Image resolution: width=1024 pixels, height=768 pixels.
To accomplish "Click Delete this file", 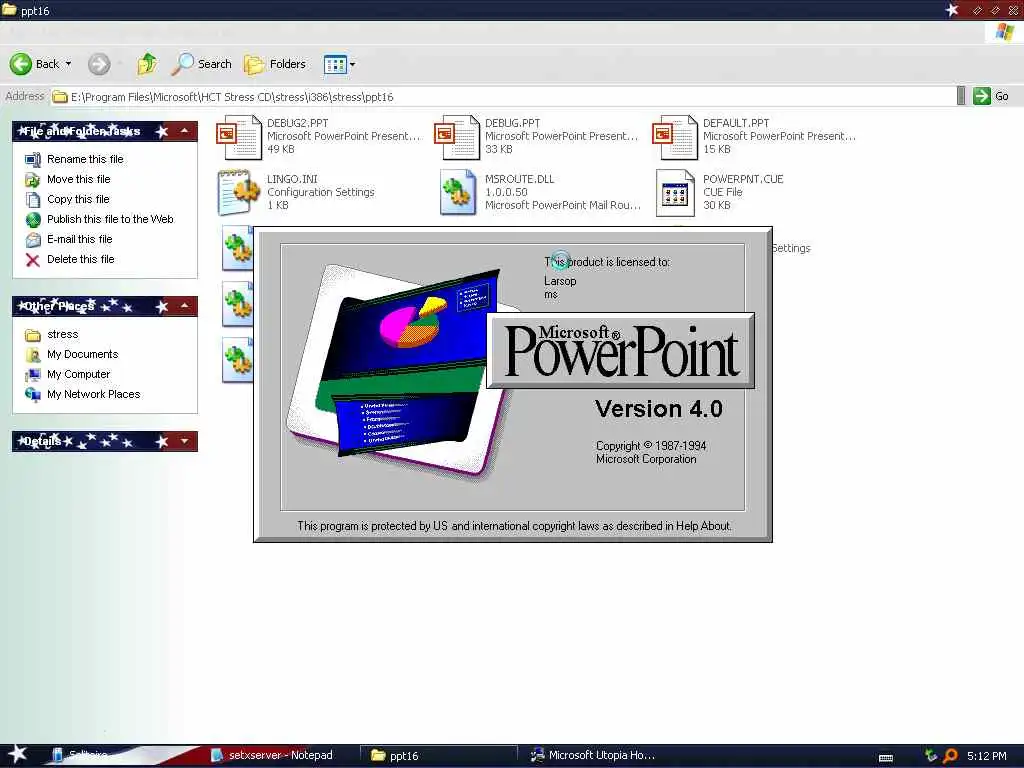I will click(x=80, y=259).
